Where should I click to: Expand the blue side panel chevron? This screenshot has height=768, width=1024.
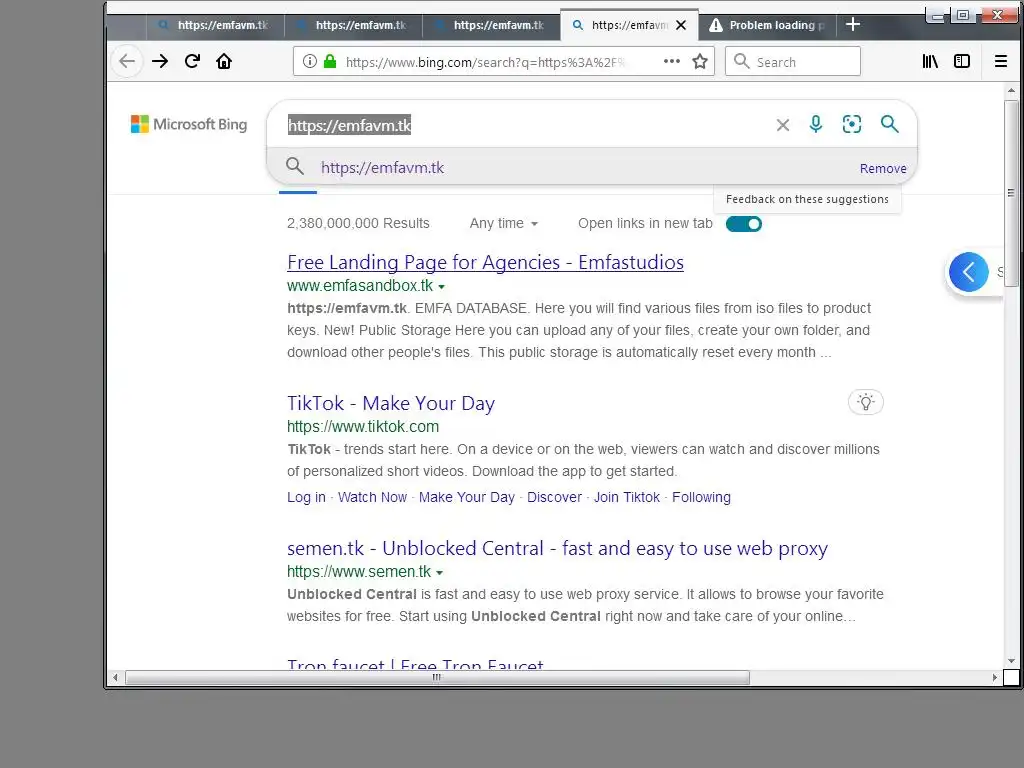(968, 272)
